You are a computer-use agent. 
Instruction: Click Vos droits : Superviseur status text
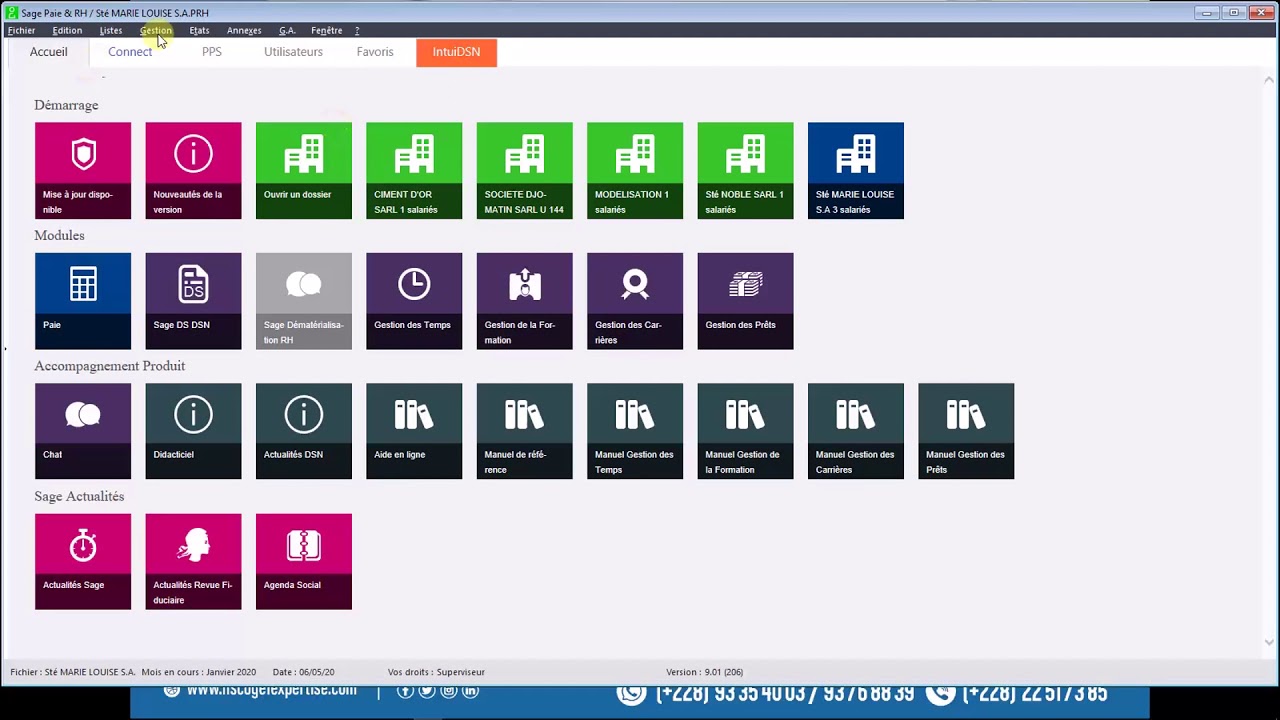(x=436, y=672)
